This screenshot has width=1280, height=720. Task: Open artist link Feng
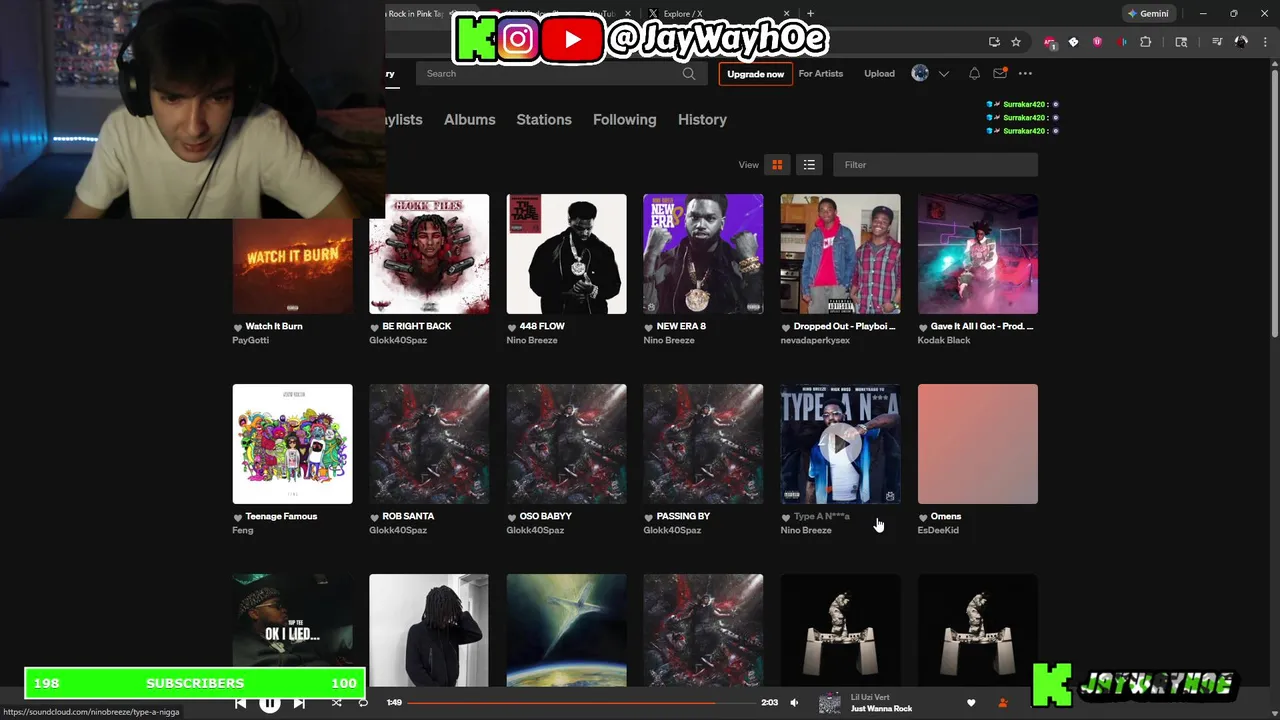coord(242,530)
